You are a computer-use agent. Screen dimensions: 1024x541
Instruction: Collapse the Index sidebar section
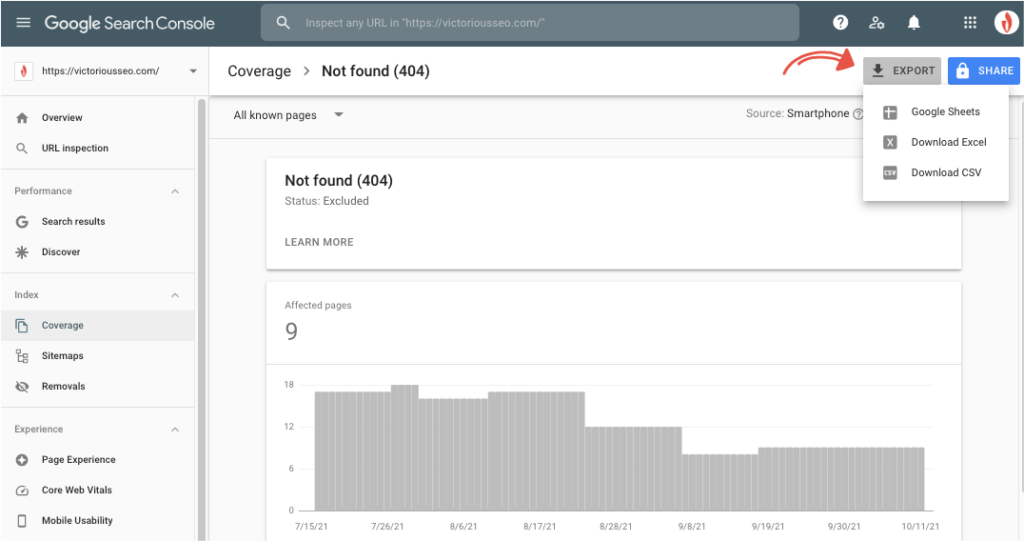click(175, 295)
